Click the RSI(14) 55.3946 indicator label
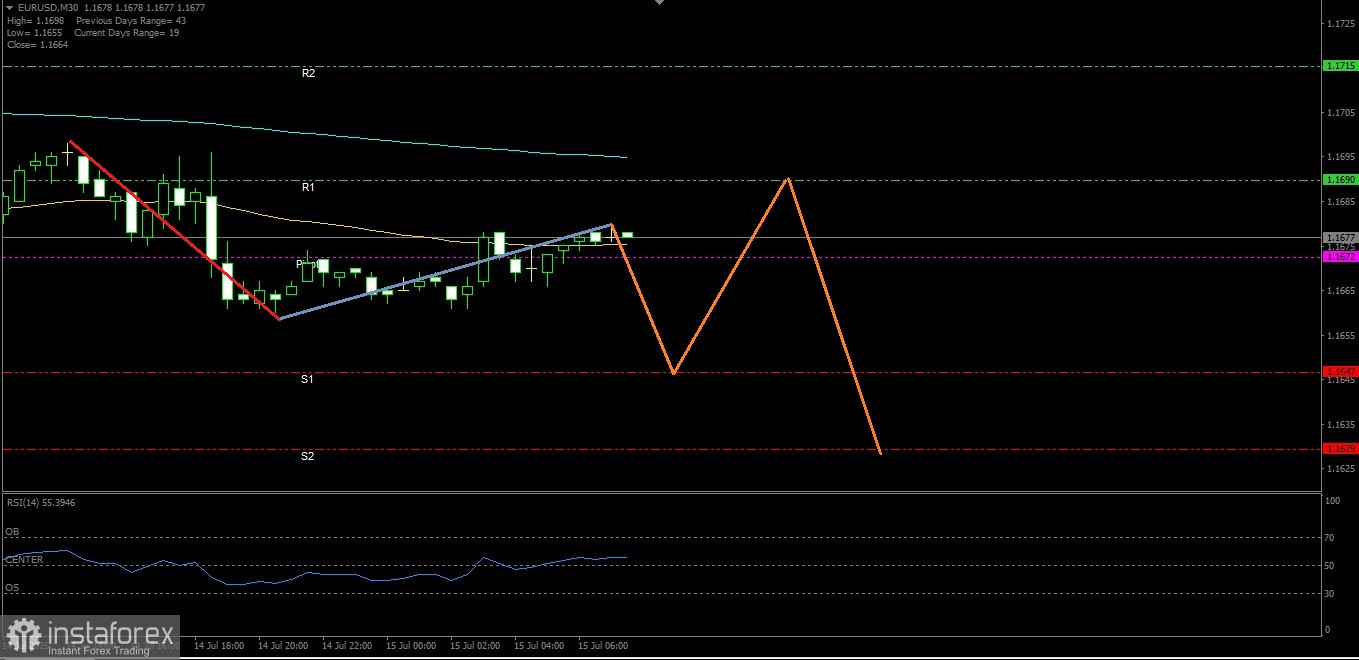The width and height of the screenshot is (1359, 660). [41, 502]
